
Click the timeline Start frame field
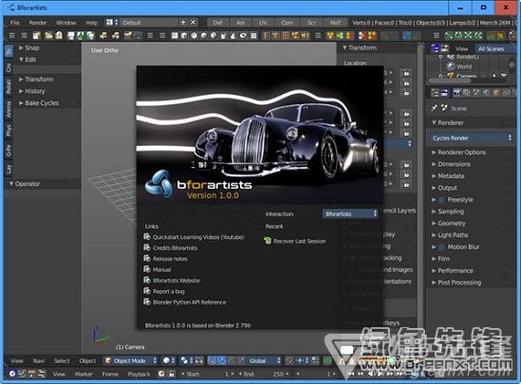point(207,374)
